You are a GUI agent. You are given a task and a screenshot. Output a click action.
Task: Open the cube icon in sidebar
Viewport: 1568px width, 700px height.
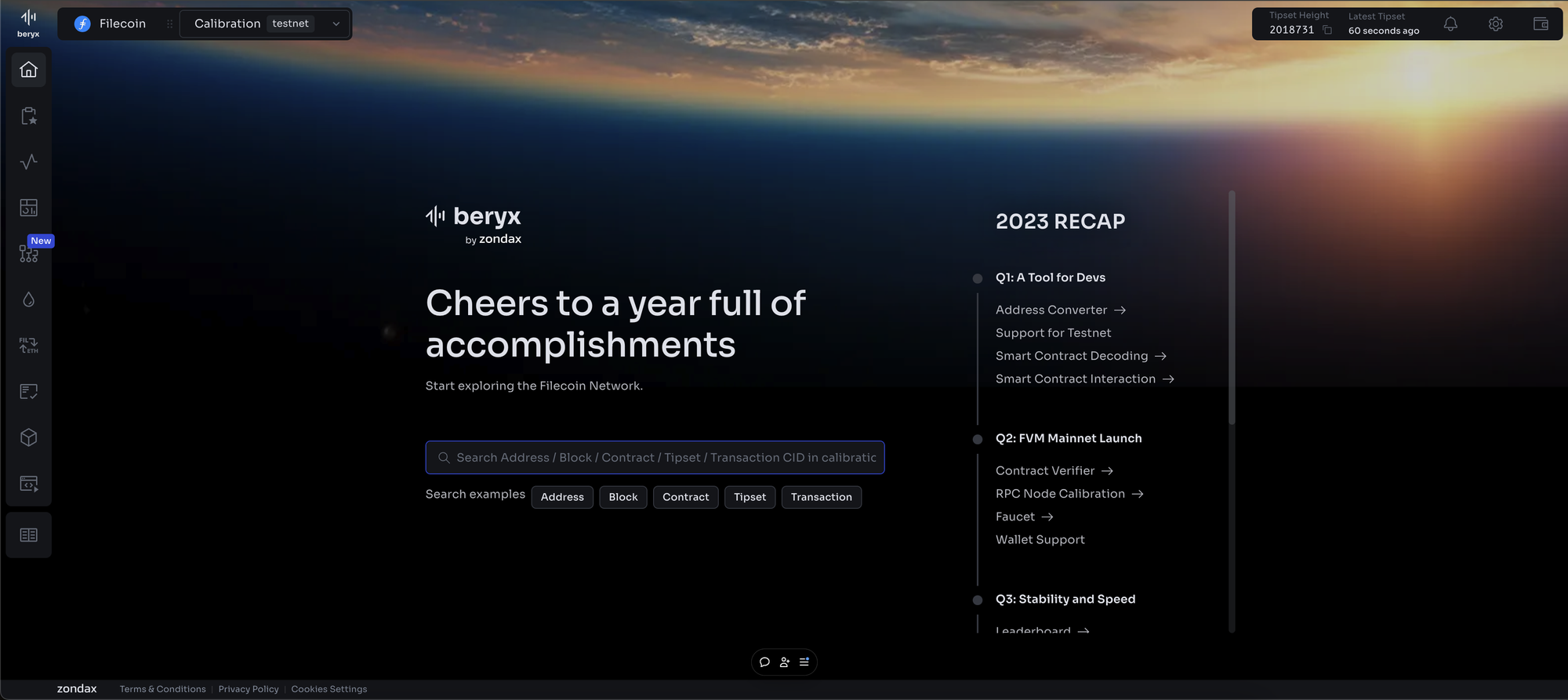pyautogui.click(x=28, y=437)
